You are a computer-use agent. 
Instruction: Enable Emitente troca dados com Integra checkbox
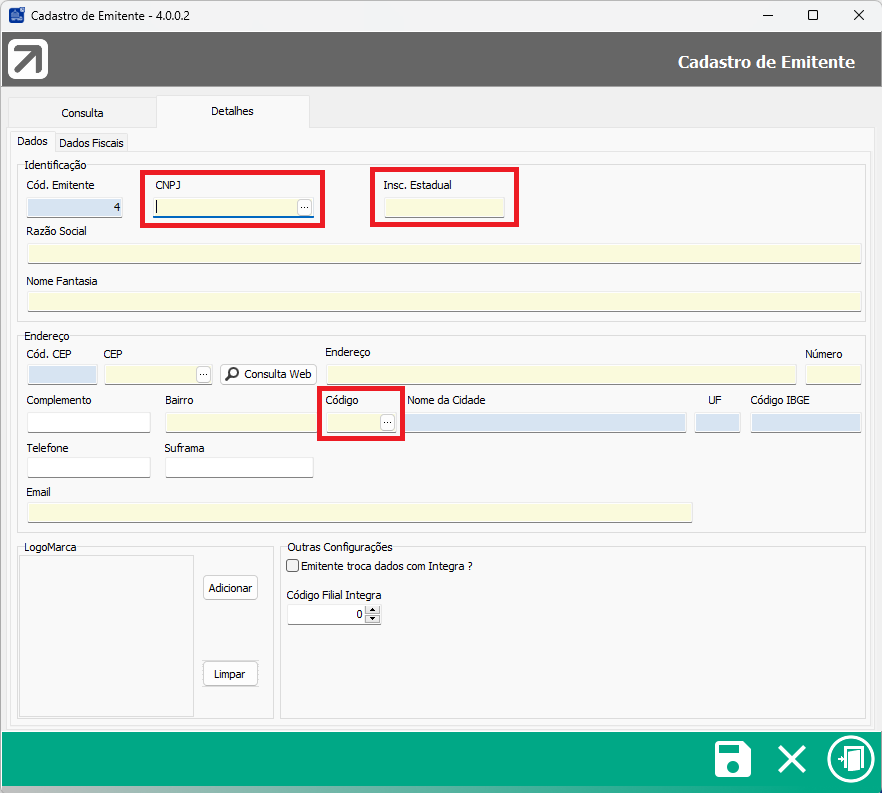[293, 566]
